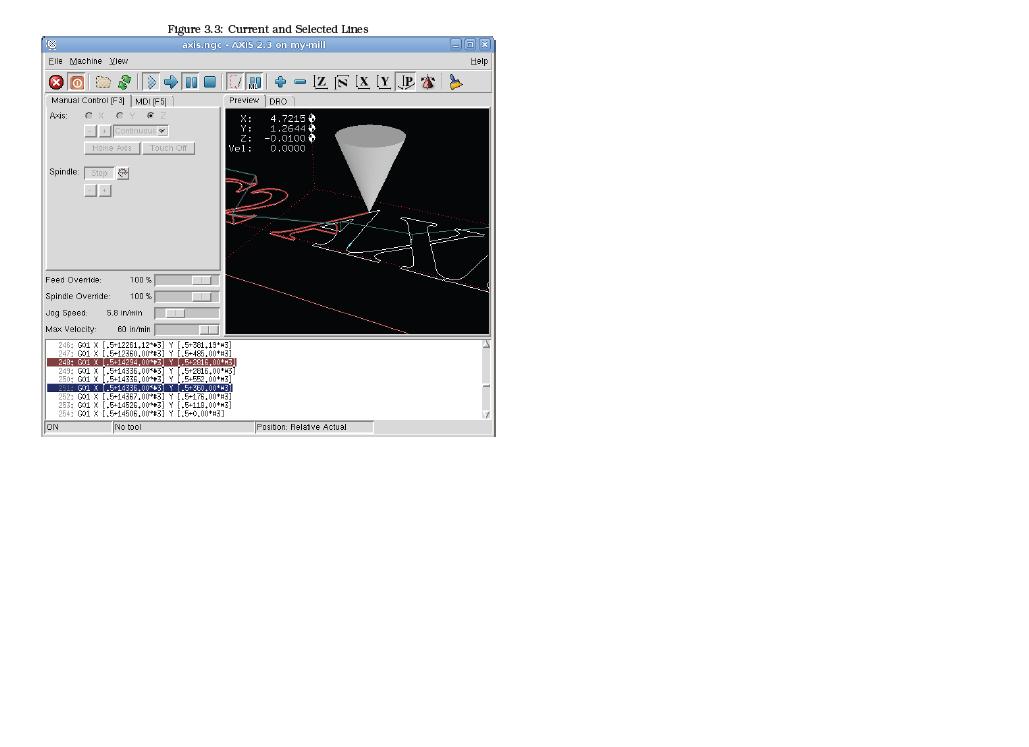Switch to perspective P view

406,82
